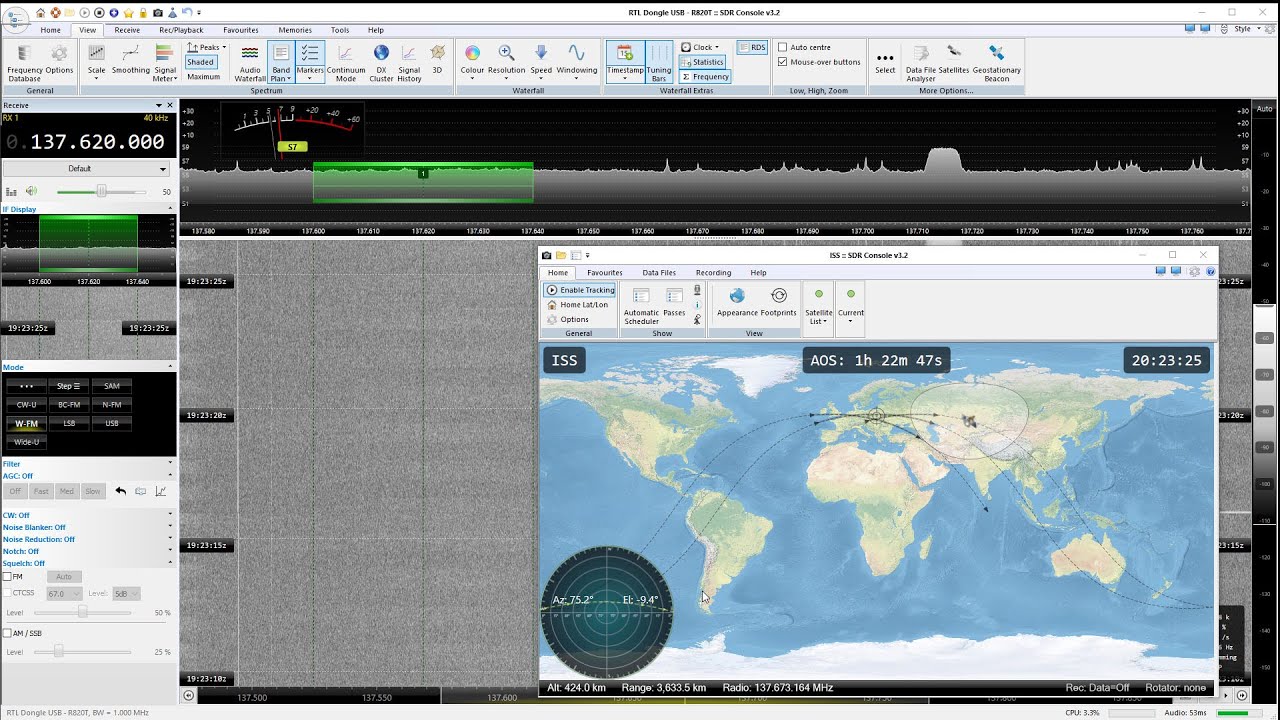Click the AGC undo arrow icon
Screen dimensions: 1280x720
point(121,491)
